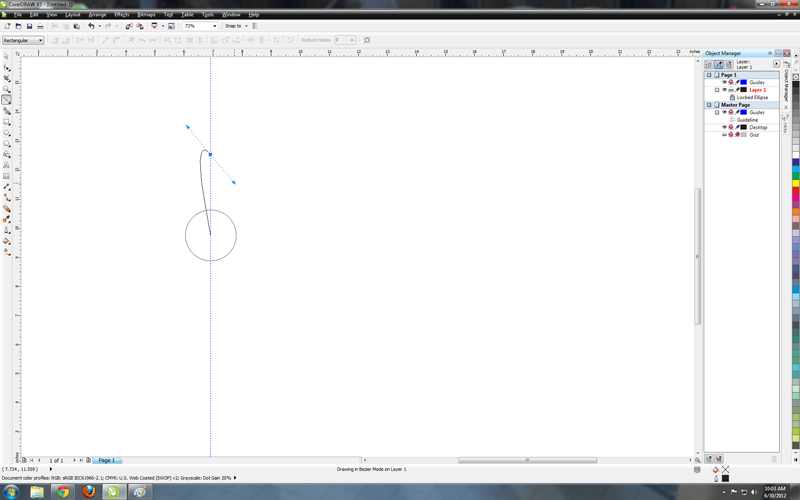Select the Dimension tool
This screenshot has width=800, height=500.
tap(7, 187)
